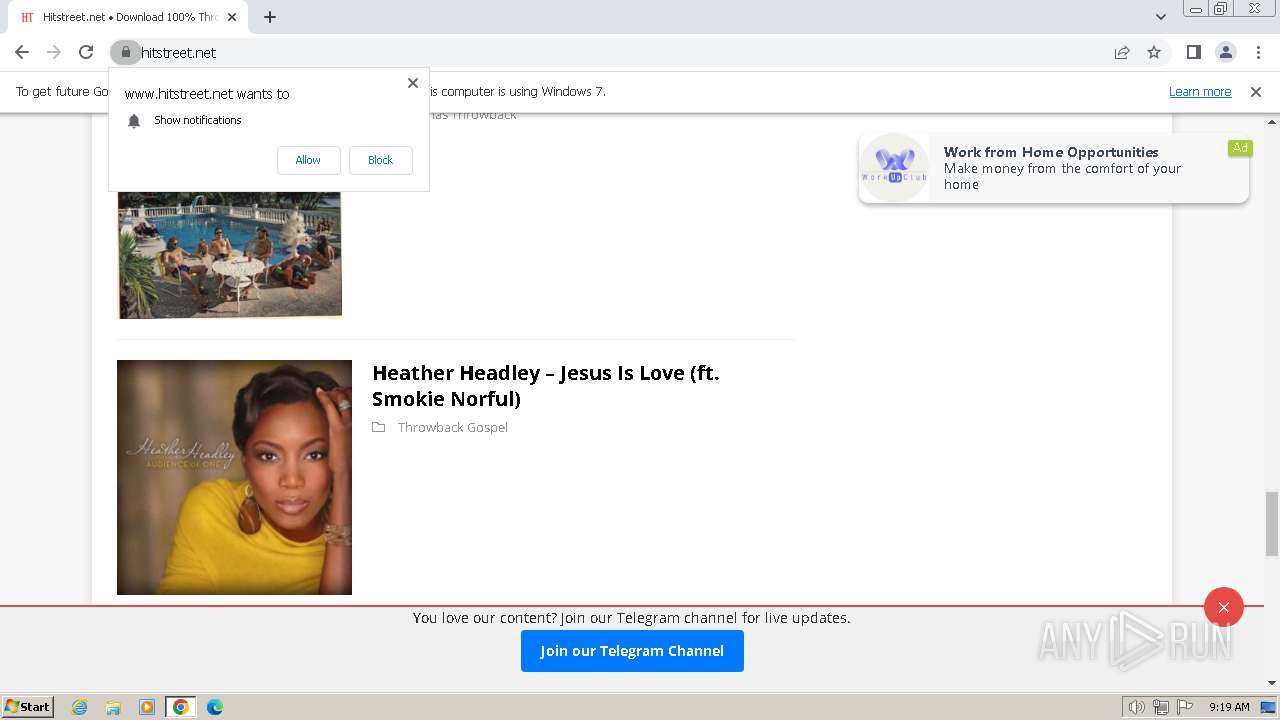
Task: Switch to Chrome taskbar icon
Action: pyautogui.click(x=181, y=707)
